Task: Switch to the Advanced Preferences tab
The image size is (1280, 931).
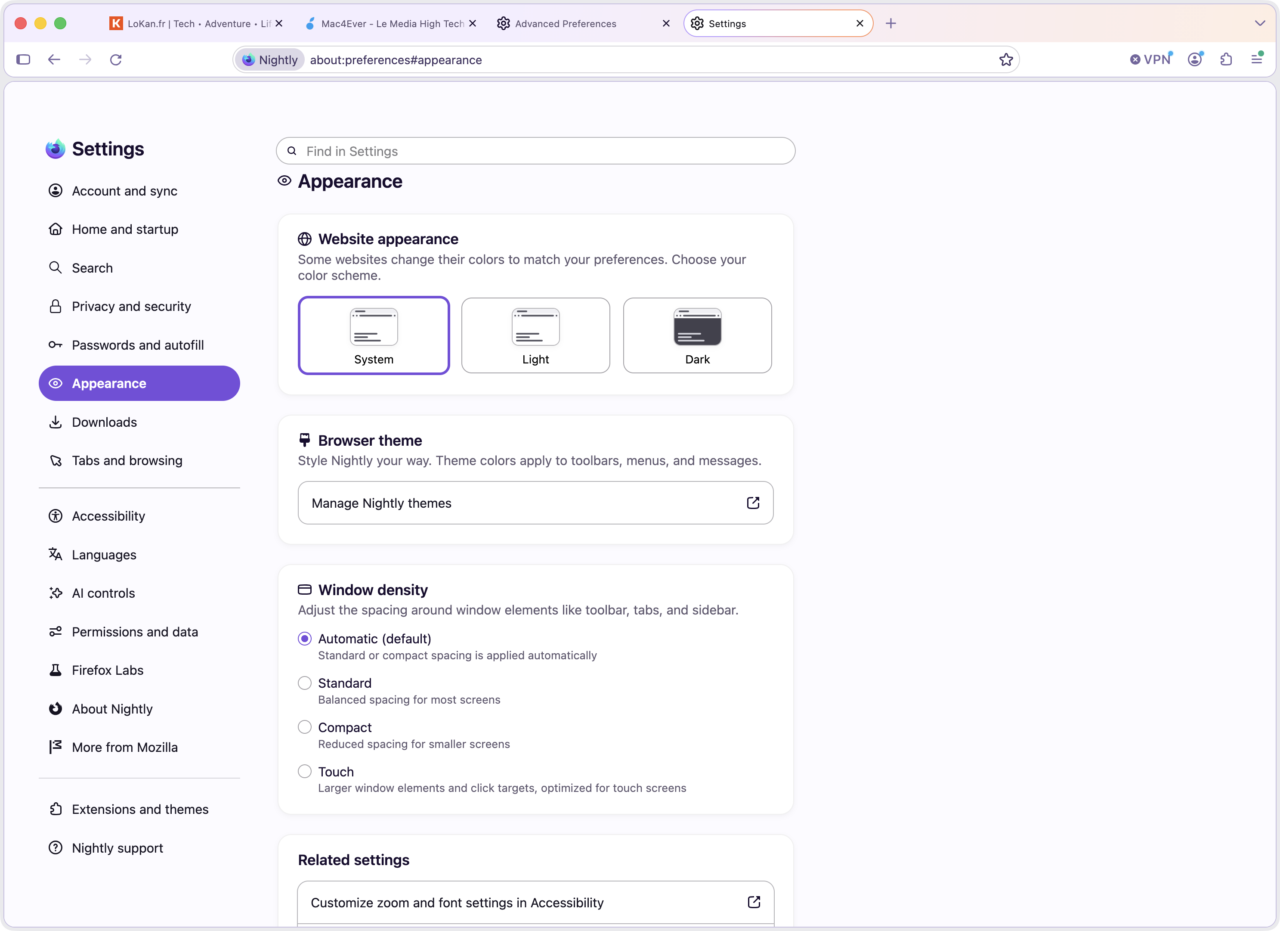Action: pyautogui.click(x=584, y=23)
